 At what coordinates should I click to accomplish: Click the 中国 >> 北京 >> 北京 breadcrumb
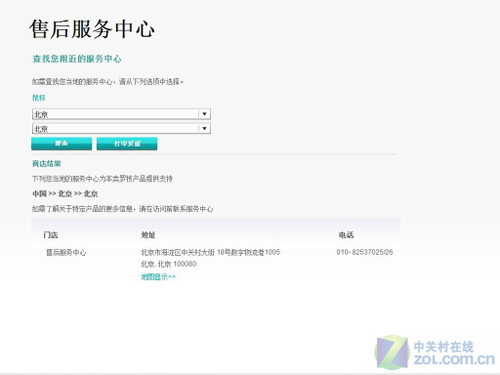pyautogui.click(x=65, y=194)
